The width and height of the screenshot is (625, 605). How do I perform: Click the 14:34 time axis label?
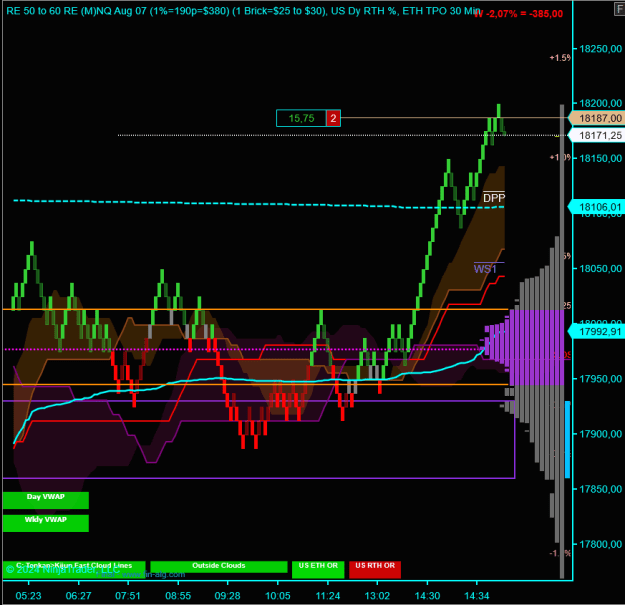tap(477, 596)
